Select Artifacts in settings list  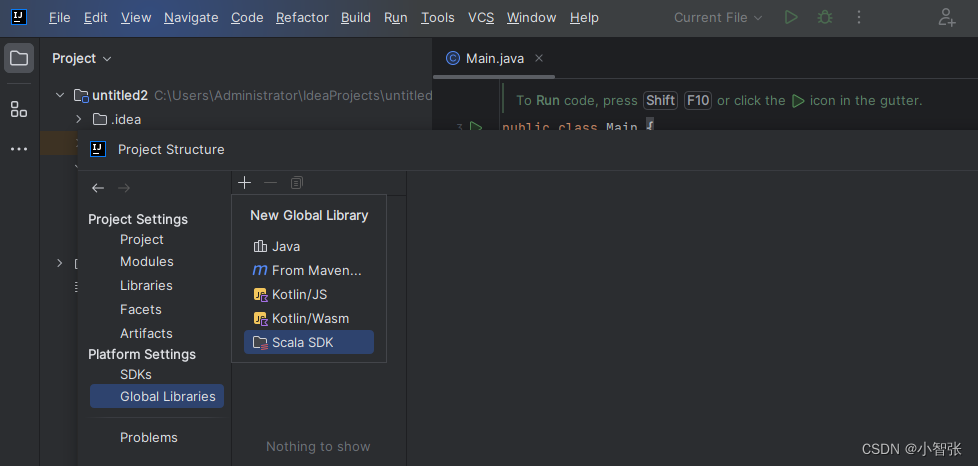coord(146,333)
